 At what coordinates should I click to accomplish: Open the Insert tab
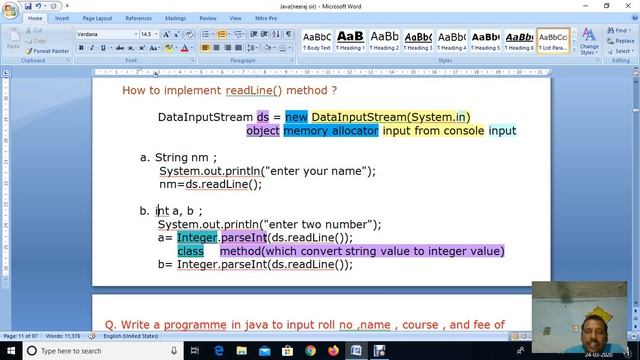[x=62, y=18]
